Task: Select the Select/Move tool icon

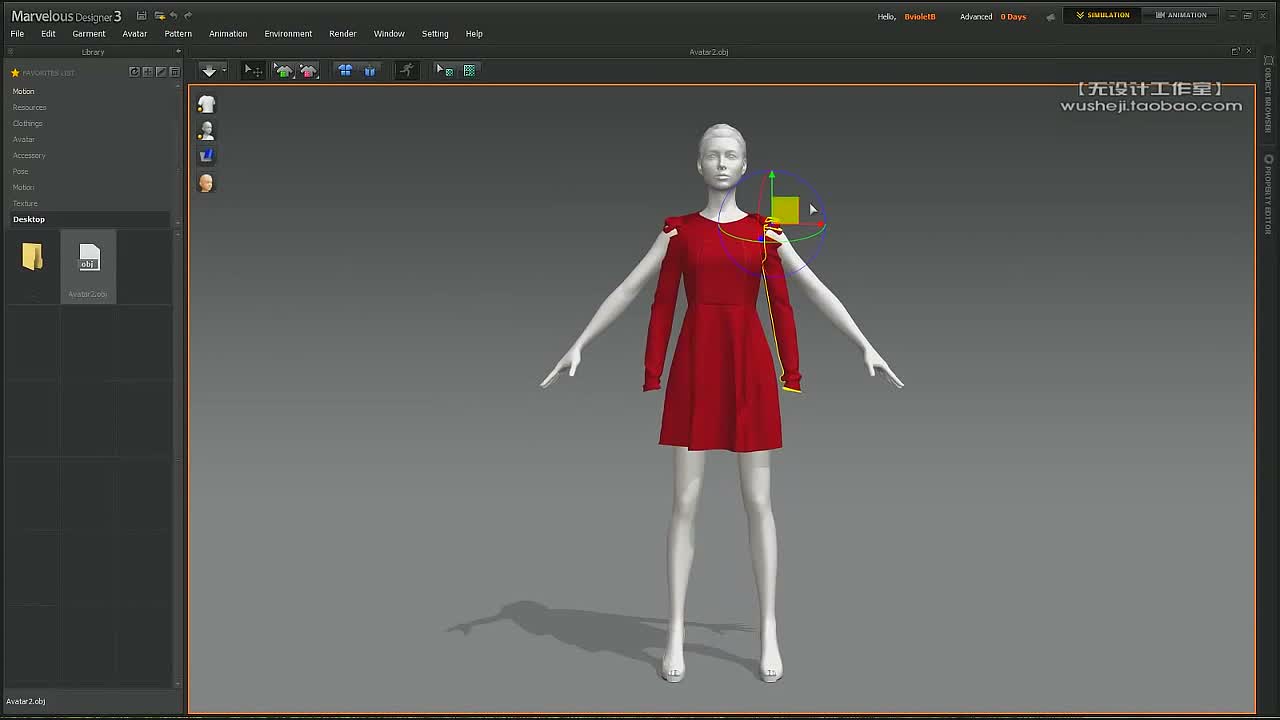Action: [x=253, y=70]
